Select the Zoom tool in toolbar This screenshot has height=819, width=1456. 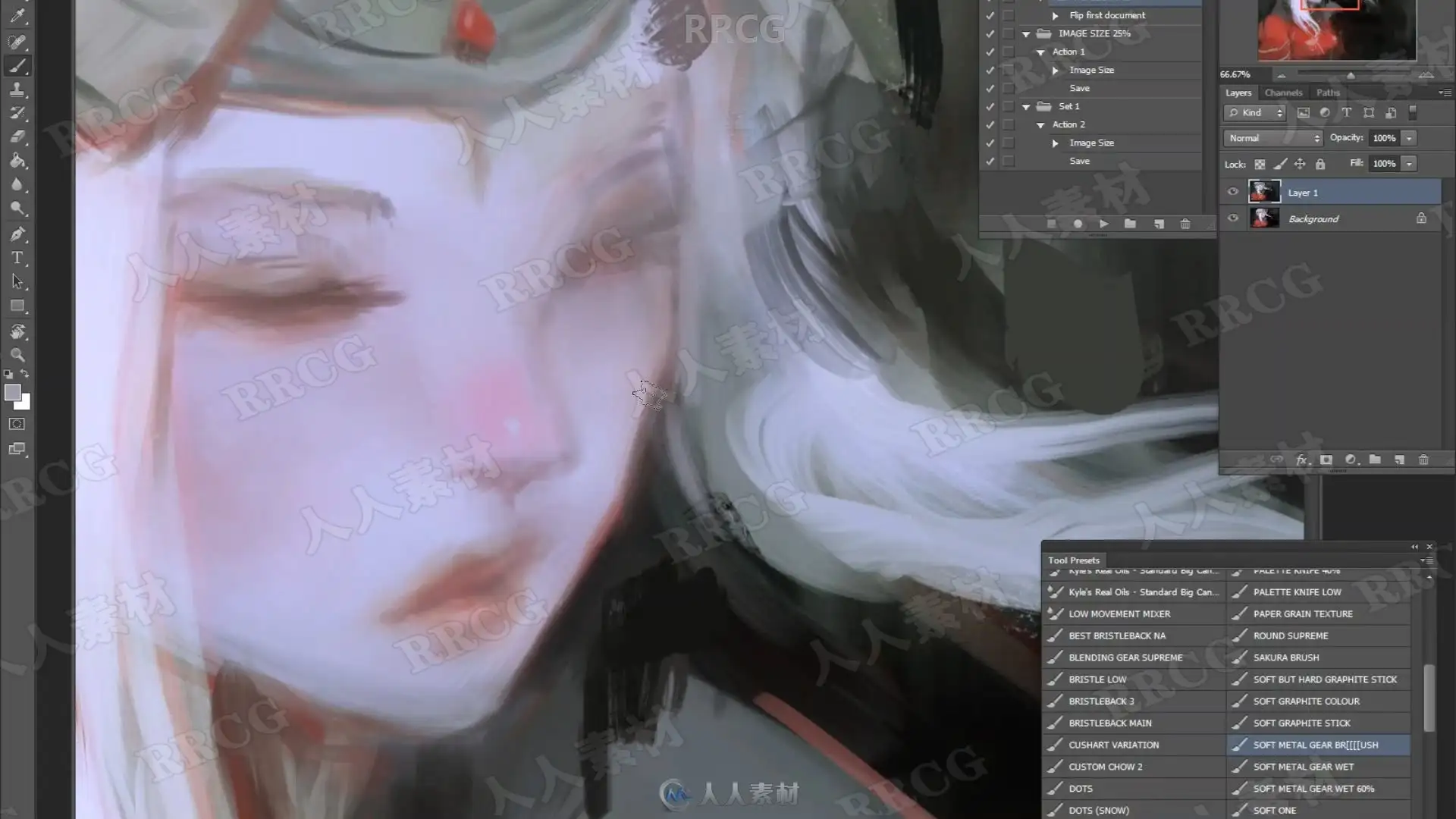(x=17, y=355)
